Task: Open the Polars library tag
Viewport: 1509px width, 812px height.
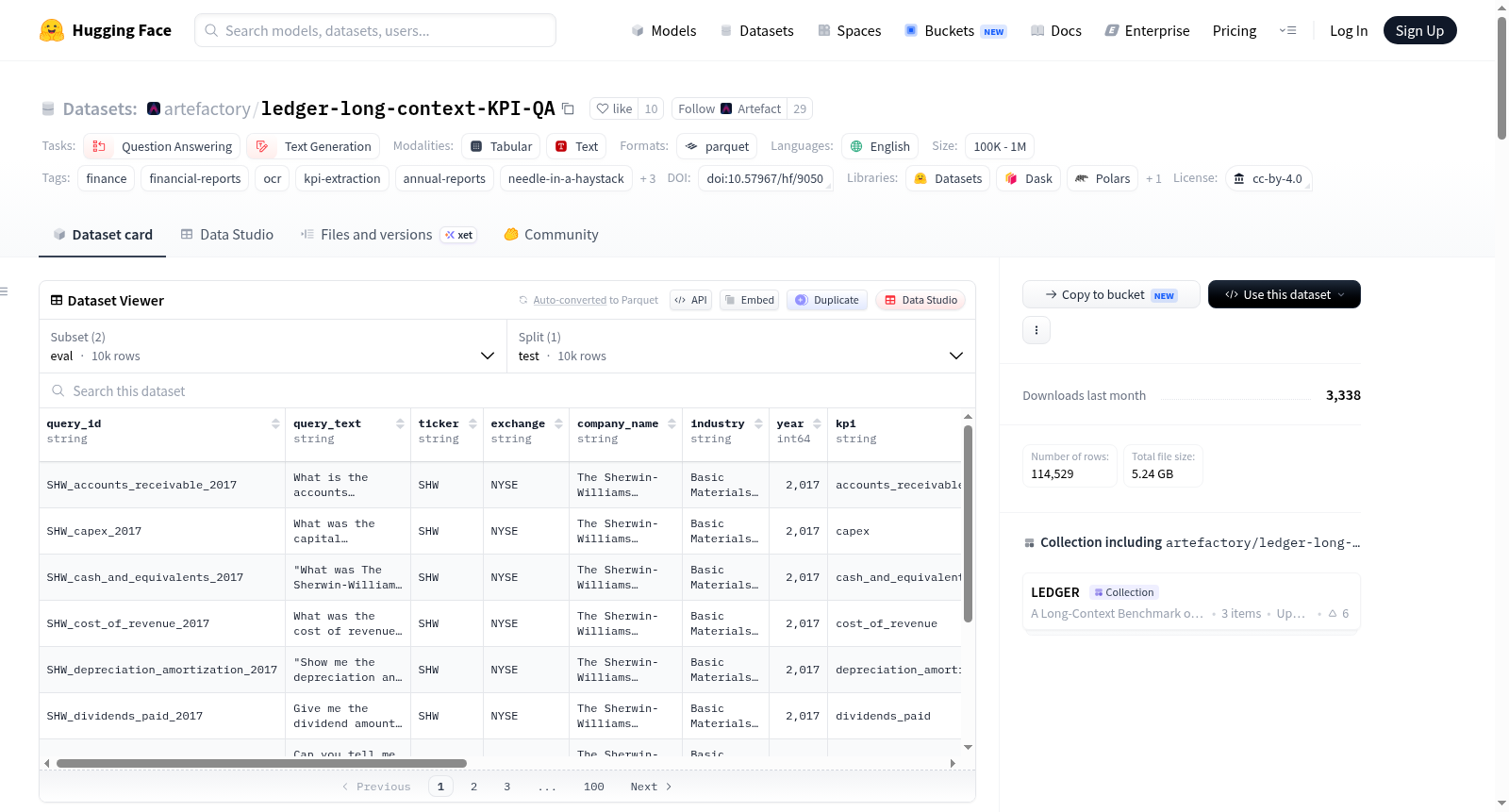Action: [x=1103, y=178]
